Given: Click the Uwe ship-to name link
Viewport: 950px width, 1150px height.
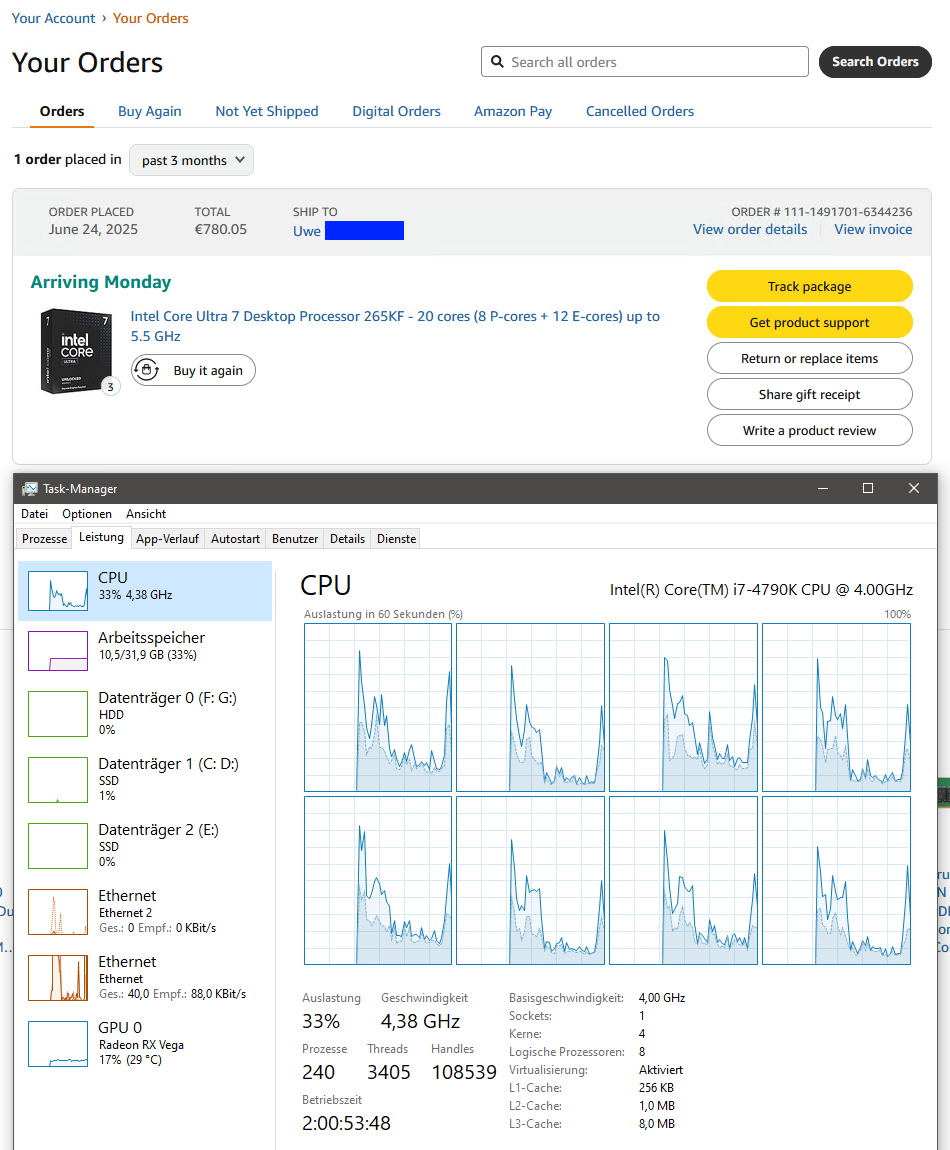Looking at the screenshot, I should click(x=307, y=231).
